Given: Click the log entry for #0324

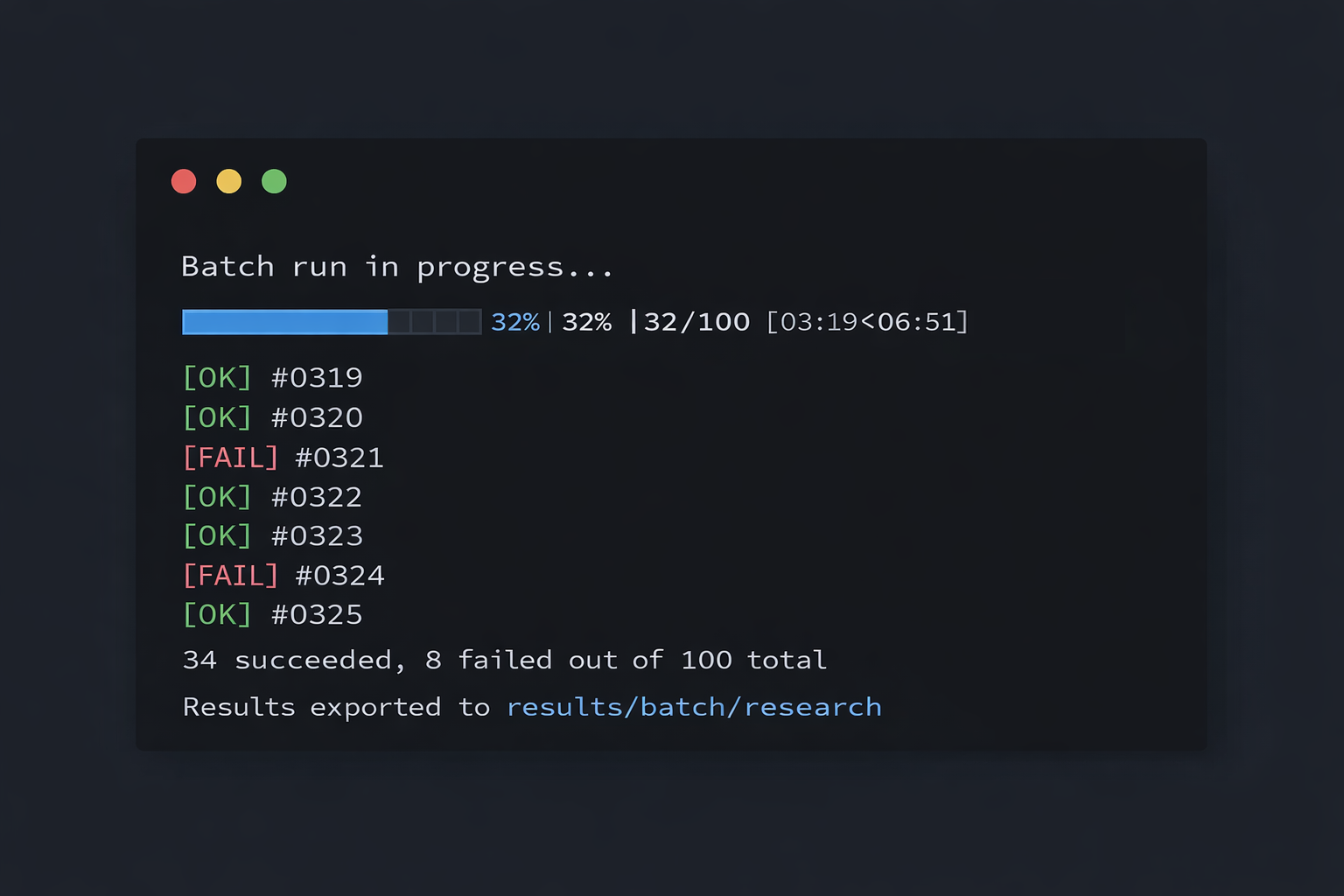Looking at the screenshot, I should point(283,575).
